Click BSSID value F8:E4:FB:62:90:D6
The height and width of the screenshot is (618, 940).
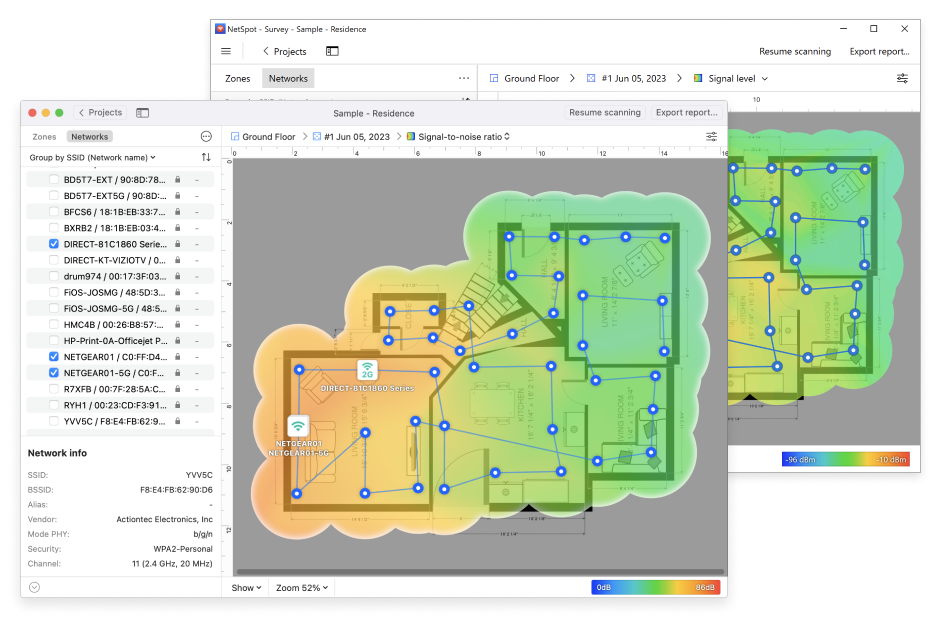click(176, 490)
